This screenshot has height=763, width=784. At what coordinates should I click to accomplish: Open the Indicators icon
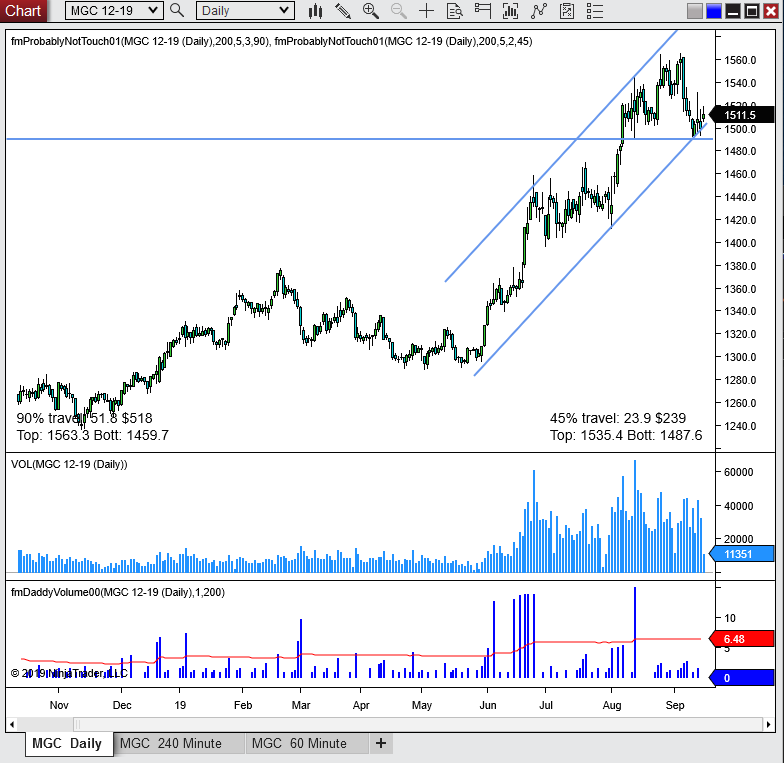tap(538, 10)
